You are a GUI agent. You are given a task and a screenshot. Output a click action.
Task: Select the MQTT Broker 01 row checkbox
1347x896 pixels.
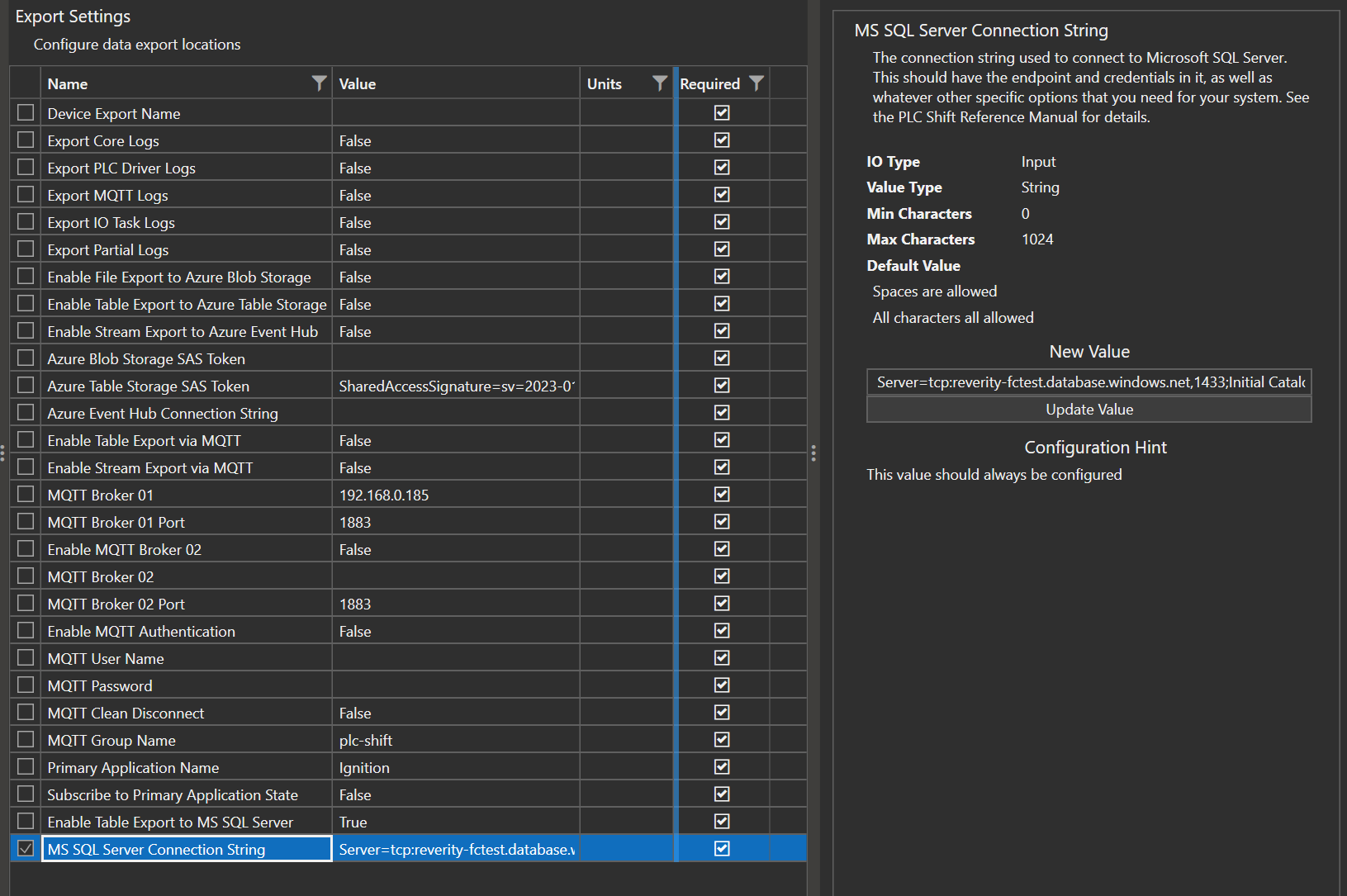click(x=26, y=495)
